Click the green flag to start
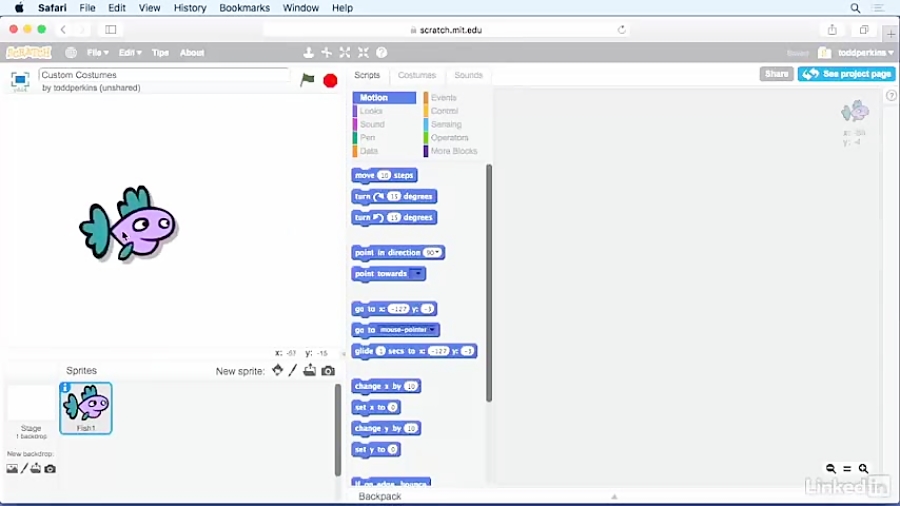 308,80
